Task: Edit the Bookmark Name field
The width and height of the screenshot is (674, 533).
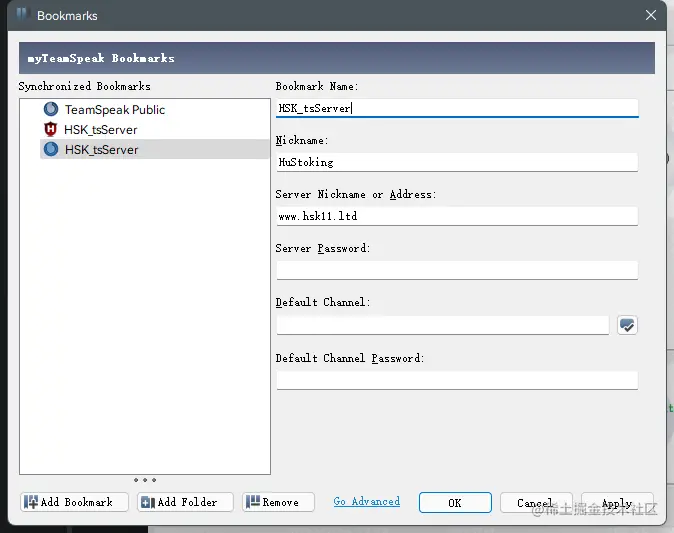Action: pos(457,108)
